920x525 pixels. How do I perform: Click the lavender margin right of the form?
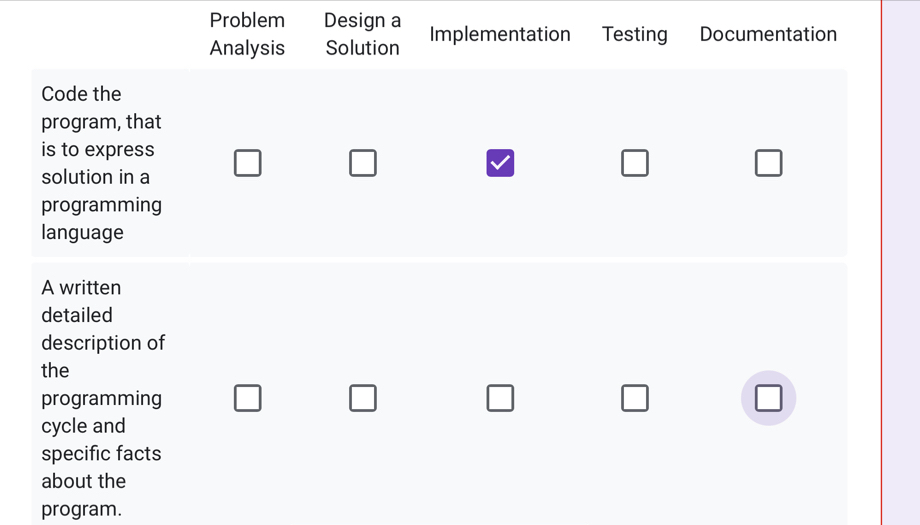tap(901, 262)
